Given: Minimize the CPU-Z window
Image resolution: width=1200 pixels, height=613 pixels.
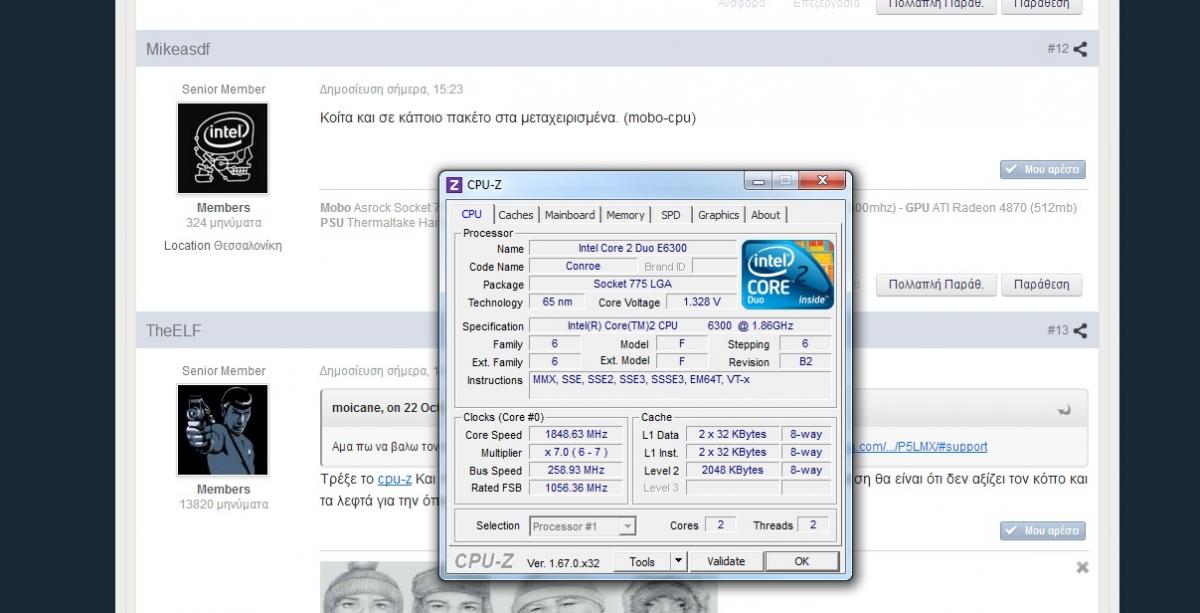Looking at the screenshot, I should [759, 181].
